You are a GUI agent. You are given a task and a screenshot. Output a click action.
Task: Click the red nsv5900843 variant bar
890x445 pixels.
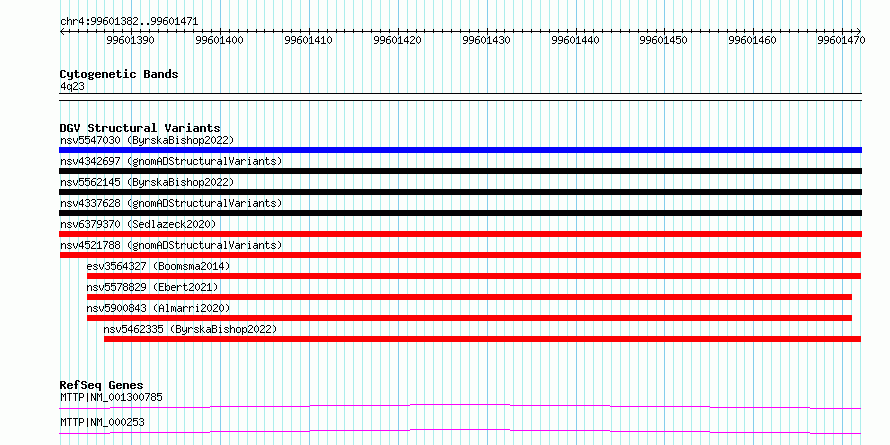click(469, 318)
